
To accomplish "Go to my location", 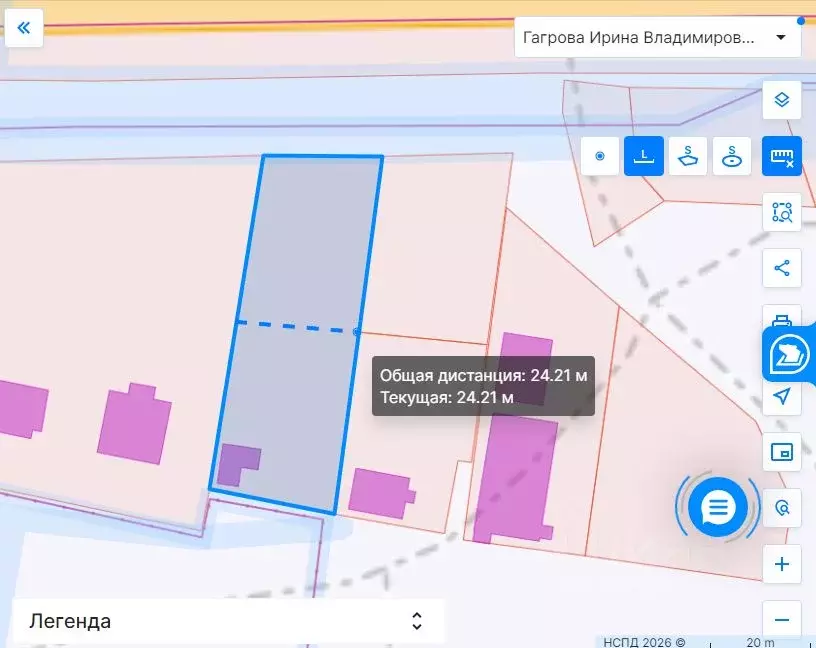I will (x=782, y=397).
